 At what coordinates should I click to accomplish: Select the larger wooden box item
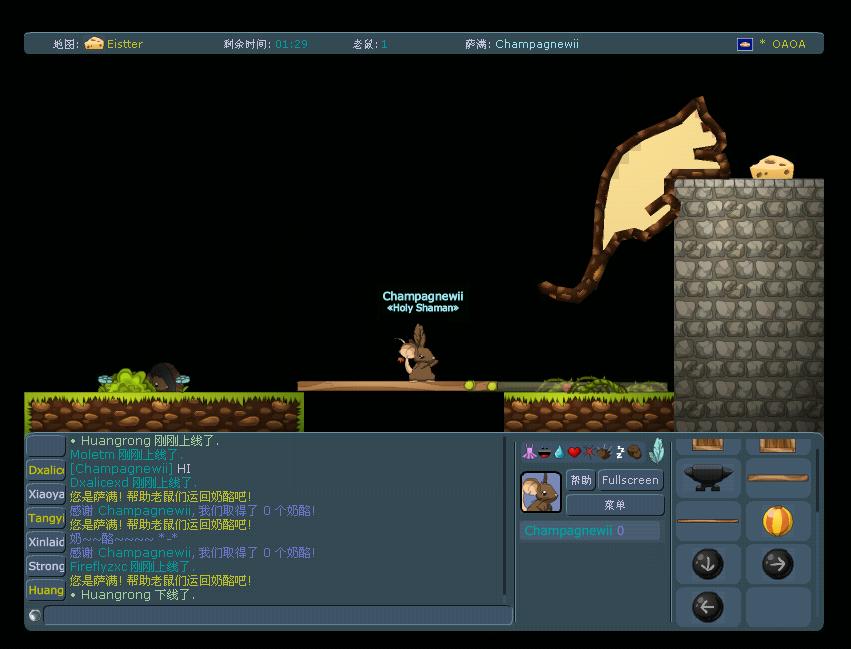[x=778, y=445]
